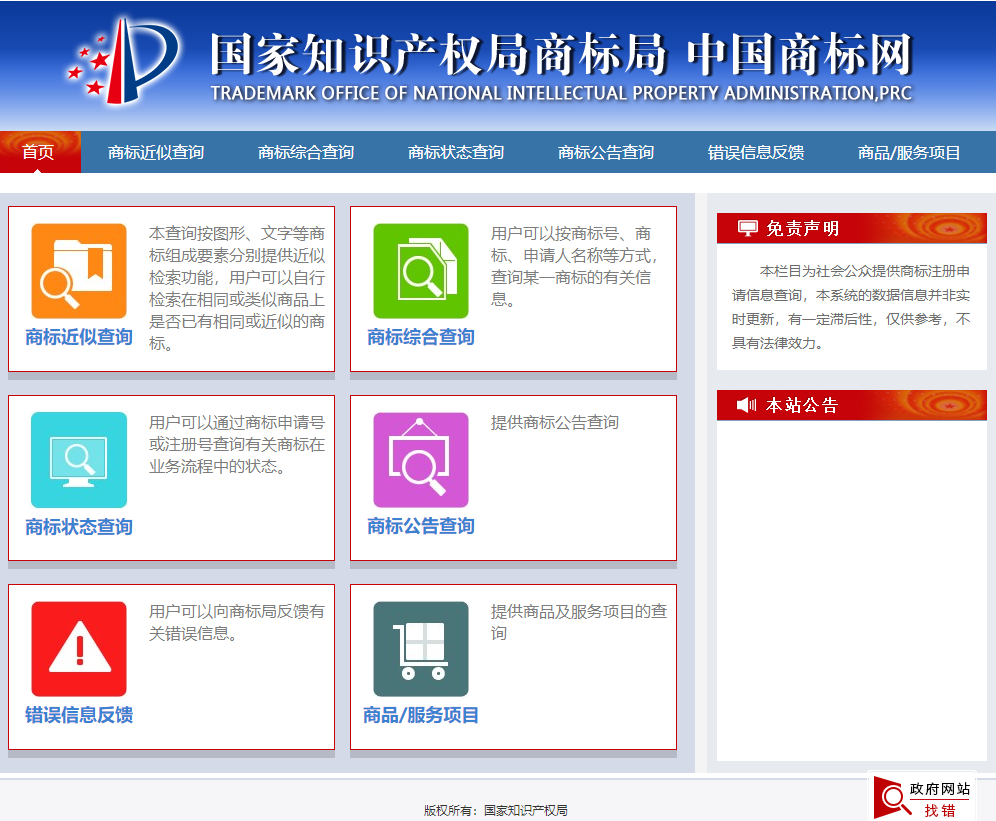Screen dimensions: 996x821
Task: Click the blue 商标近似查询 card title link
Action: (79, 337)
